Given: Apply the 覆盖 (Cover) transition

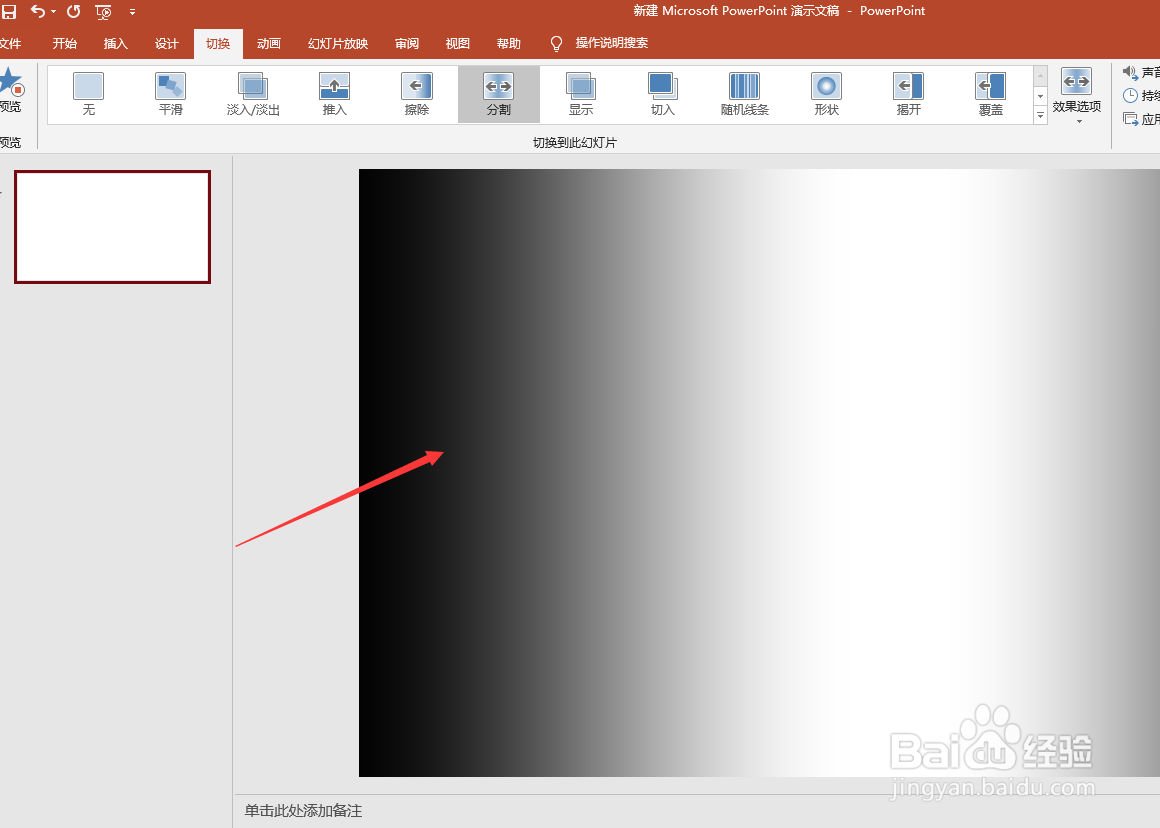Looking at the screenshot, I should pos(990,94).
